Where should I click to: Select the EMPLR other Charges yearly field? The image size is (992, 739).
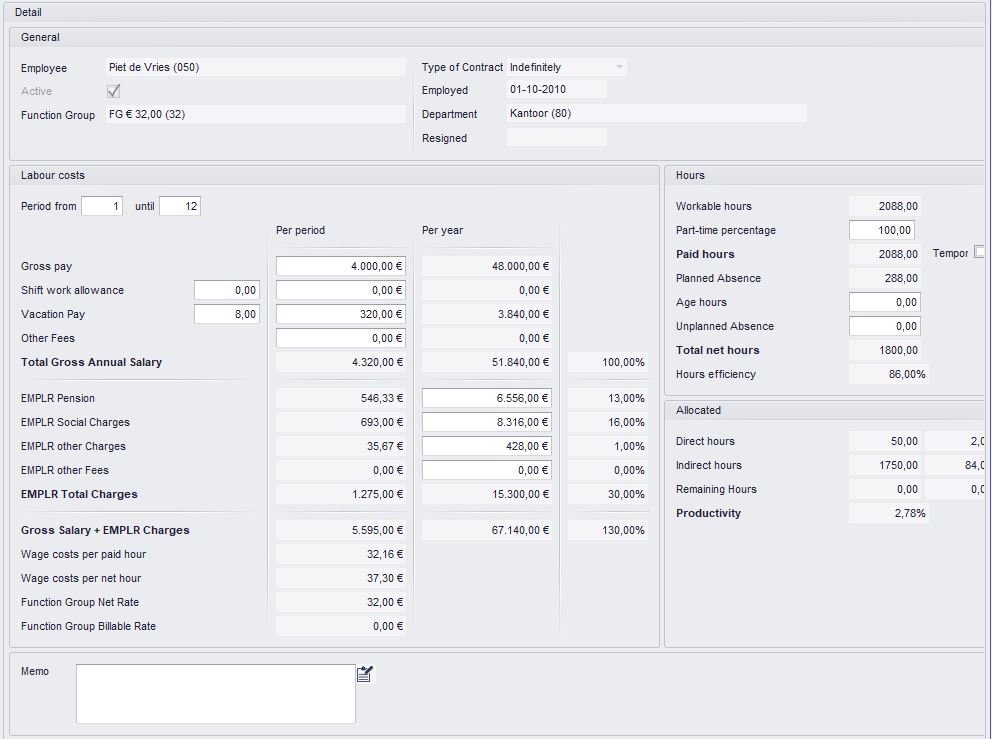coord(487,446)
